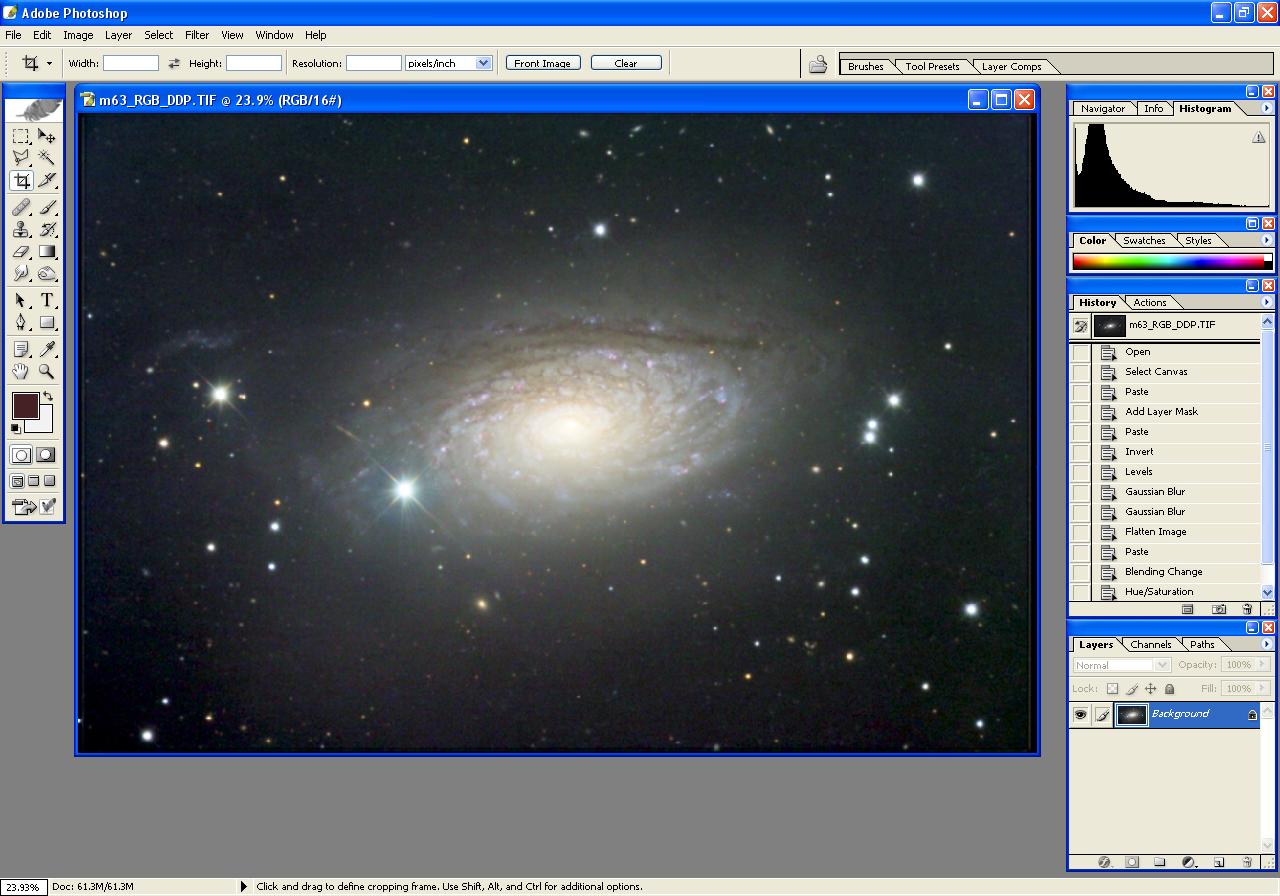Image resolution: width=1280 pixels, height=896 pixels.
Task: Switch to the Channels tab
Action: click(1150, 645)
